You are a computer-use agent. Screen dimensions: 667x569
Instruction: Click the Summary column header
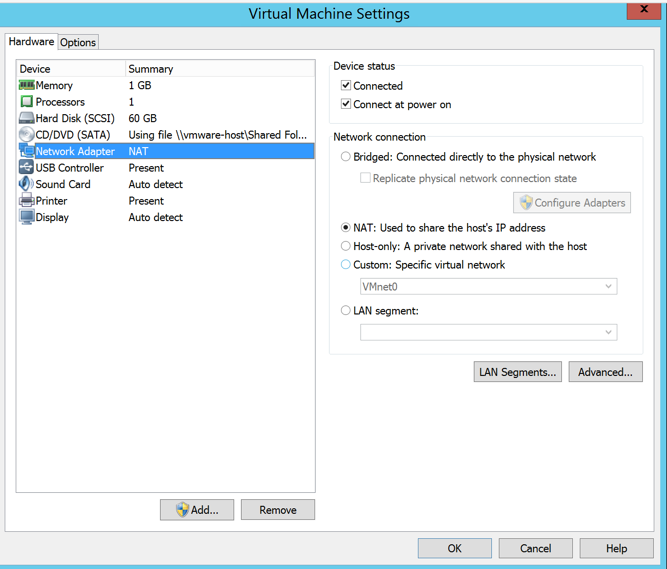tap(220, 69)
